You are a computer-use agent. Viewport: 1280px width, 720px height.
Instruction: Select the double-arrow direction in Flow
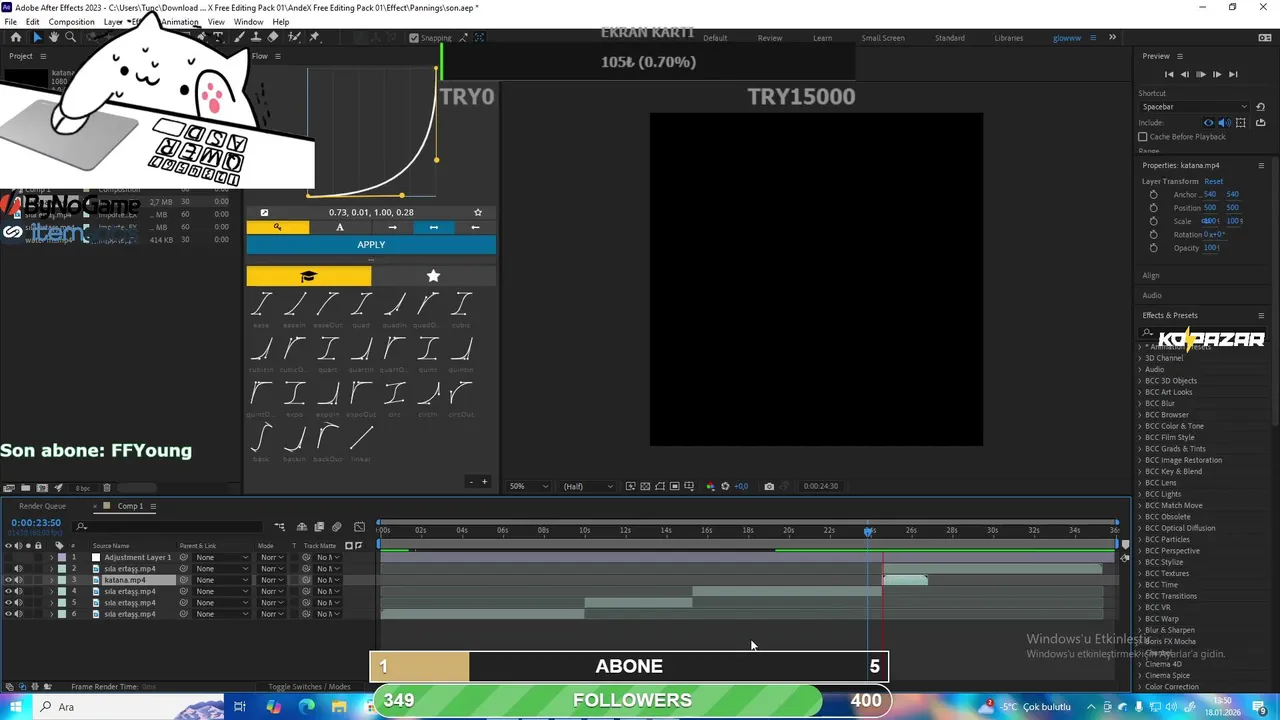point(433,227)
